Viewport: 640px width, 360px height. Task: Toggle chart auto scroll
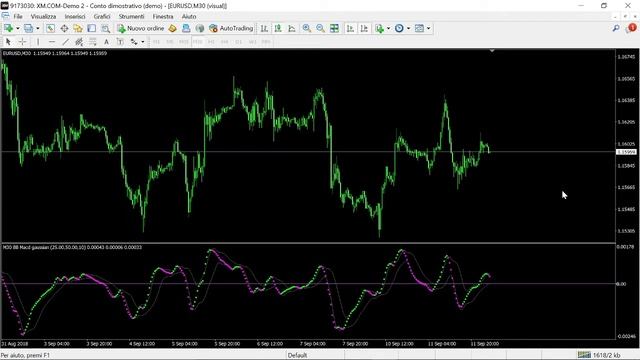(350, 28)
